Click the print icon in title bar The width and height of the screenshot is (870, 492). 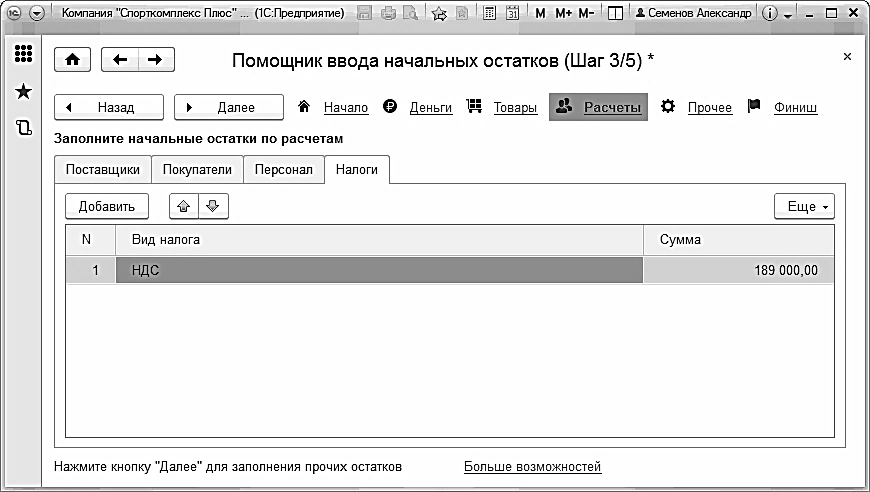pos(388,13)
